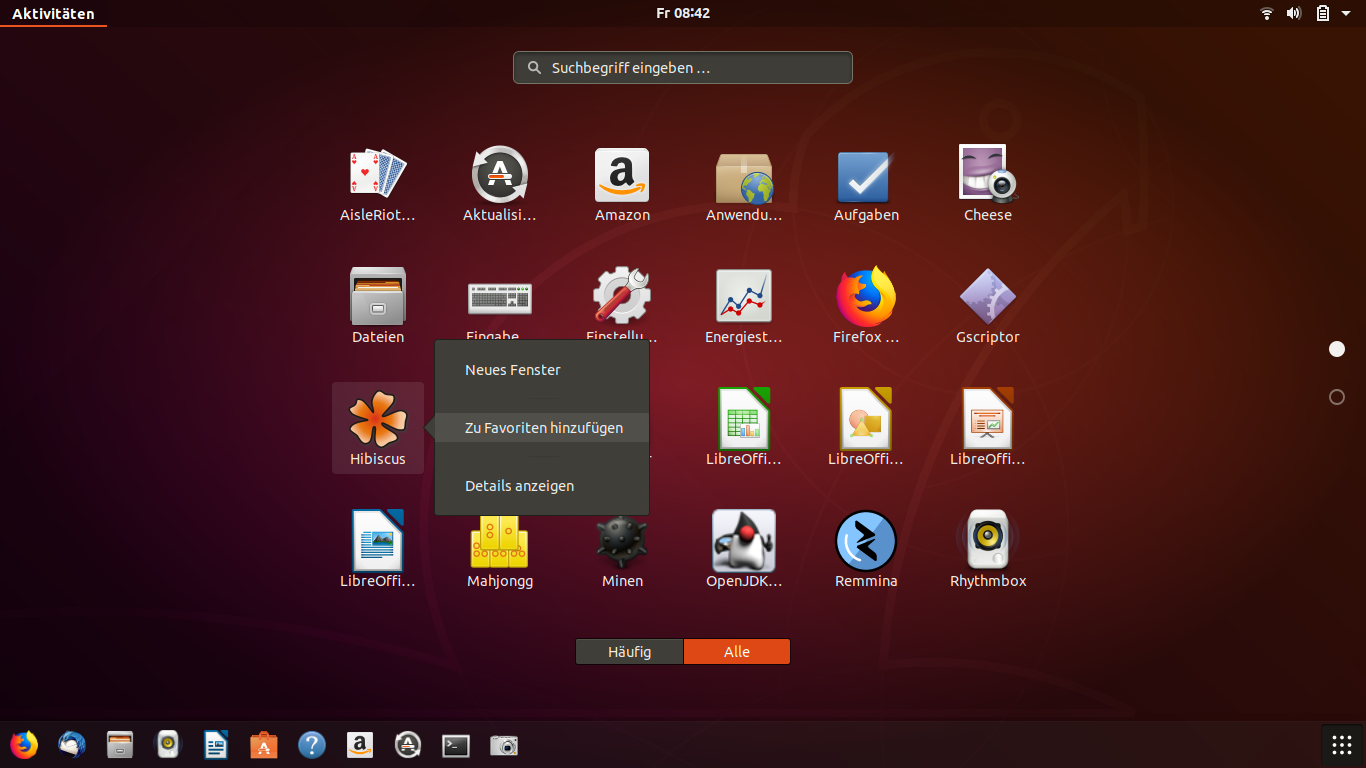Screen dimensions: 1366x768
Task: Select the first page indicator dot
Action: [x=1337, y=349]
